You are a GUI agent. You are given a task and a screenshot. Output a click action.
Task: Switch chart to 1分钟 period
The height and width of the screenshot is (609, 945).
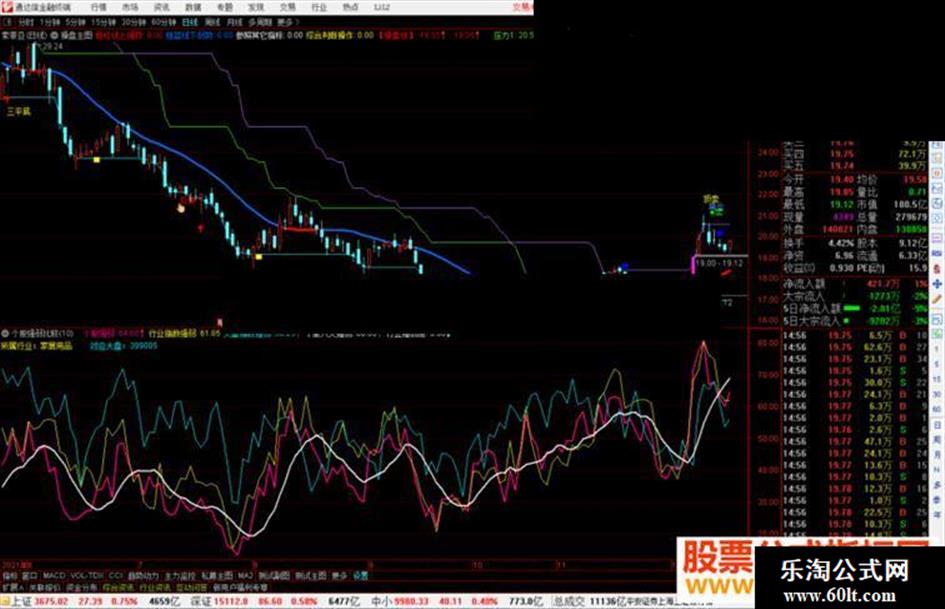pyautogui.click(x=50, y=22)
